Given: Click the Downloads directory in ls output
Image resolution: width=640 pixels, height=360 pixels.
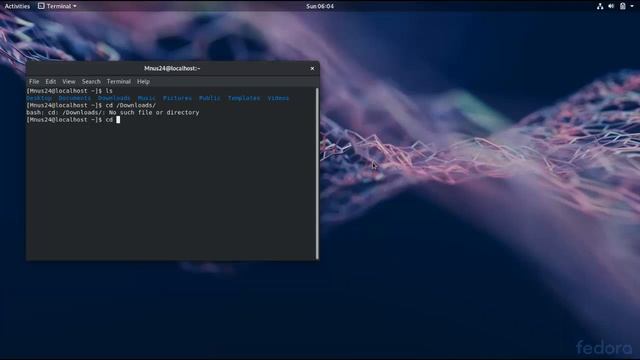Looking at the screenshot, I should [x=114, y=98].
